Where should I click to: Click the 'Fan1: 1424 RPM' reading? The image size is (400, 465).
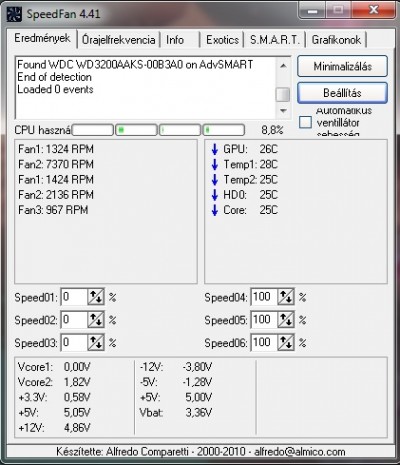[56, 180]
